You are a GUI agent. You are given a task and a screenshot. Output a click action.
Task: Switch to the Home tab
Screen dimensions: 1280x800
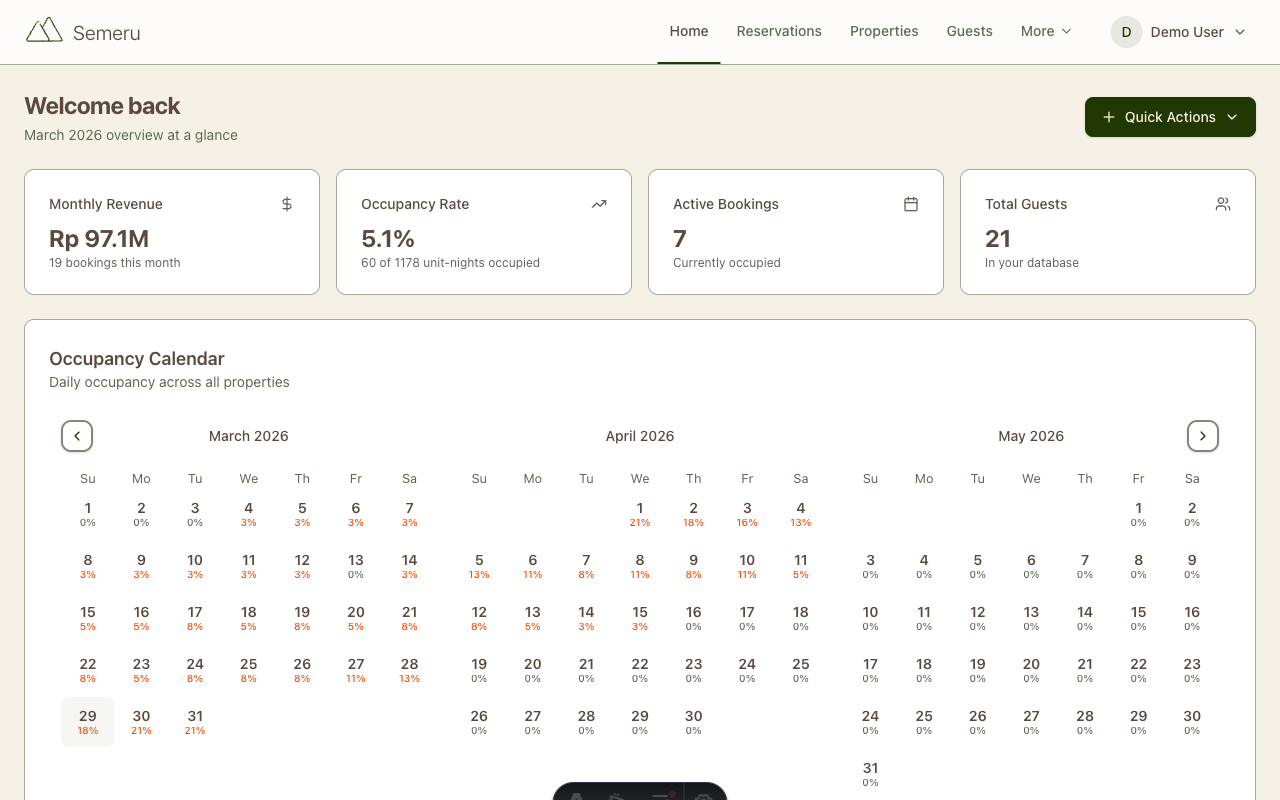[689, 31]
